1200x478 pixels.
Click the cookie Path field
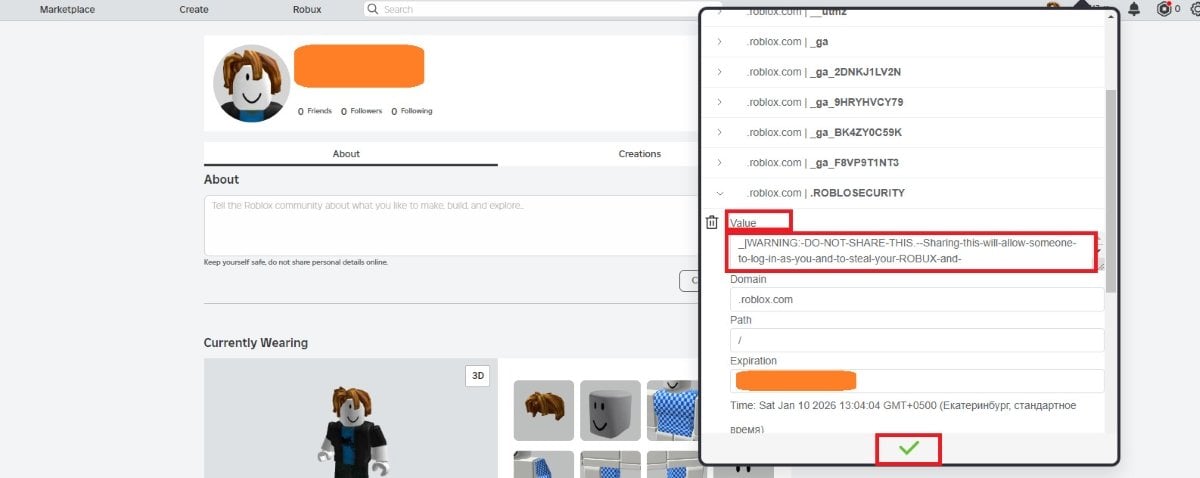pos(917,340)
